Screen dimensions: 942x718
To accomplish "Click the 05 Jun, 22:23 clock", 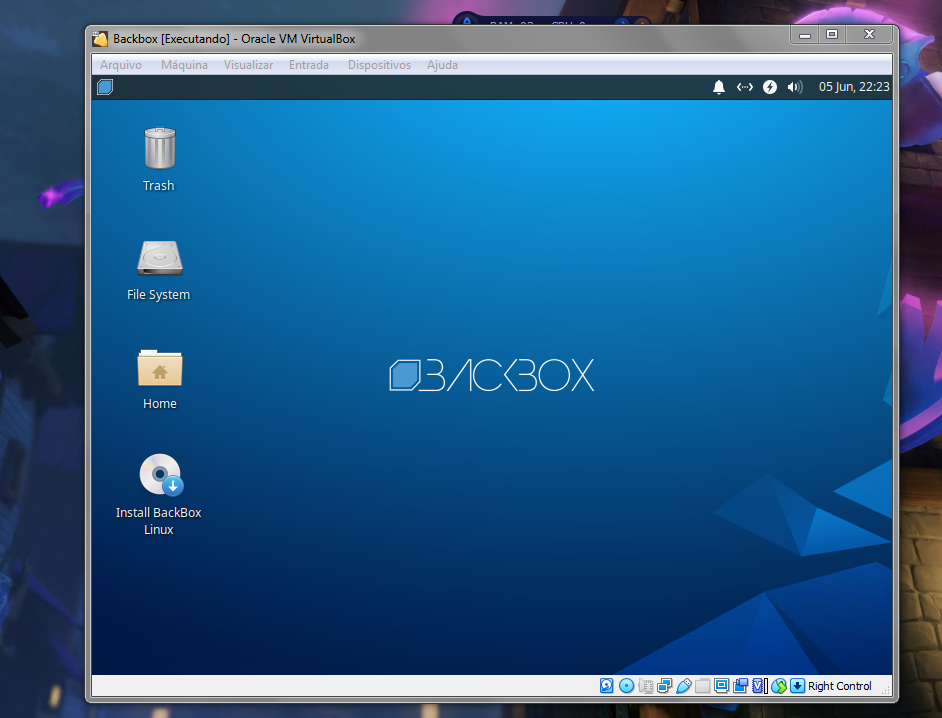I will tap(854, 87).
